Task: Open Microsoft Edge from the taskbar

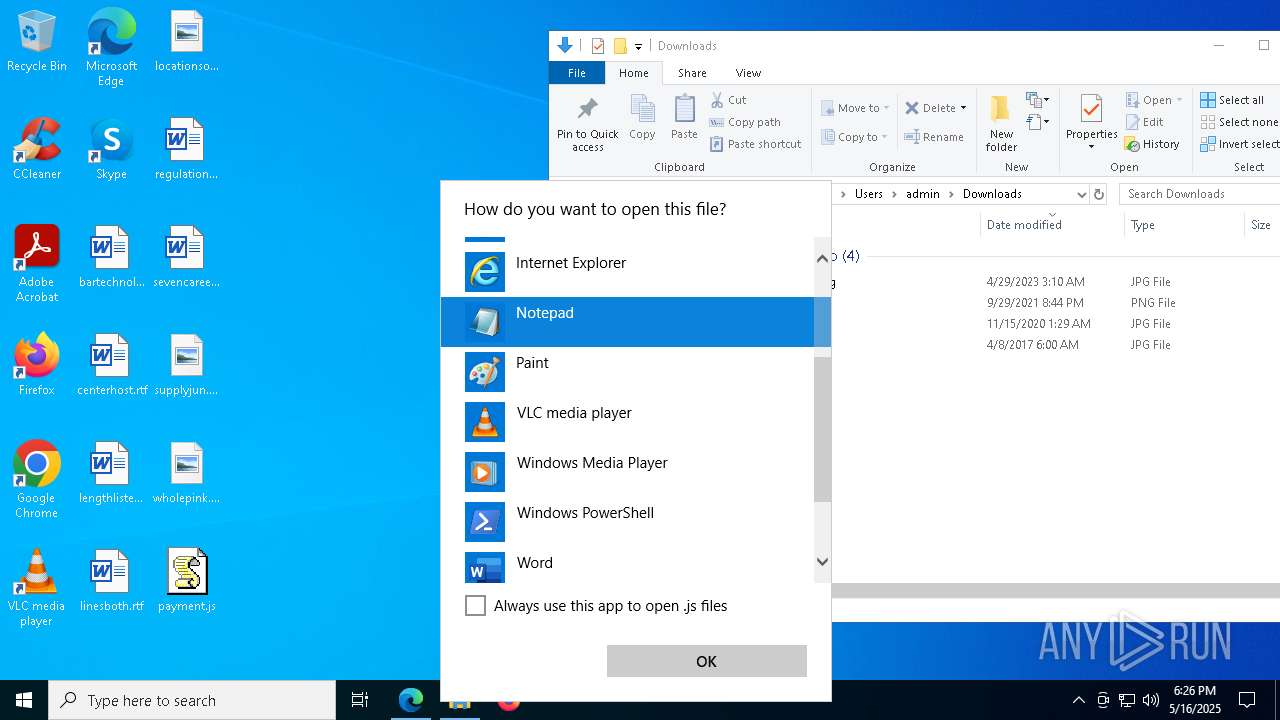Action: click(x=411, y=700)
